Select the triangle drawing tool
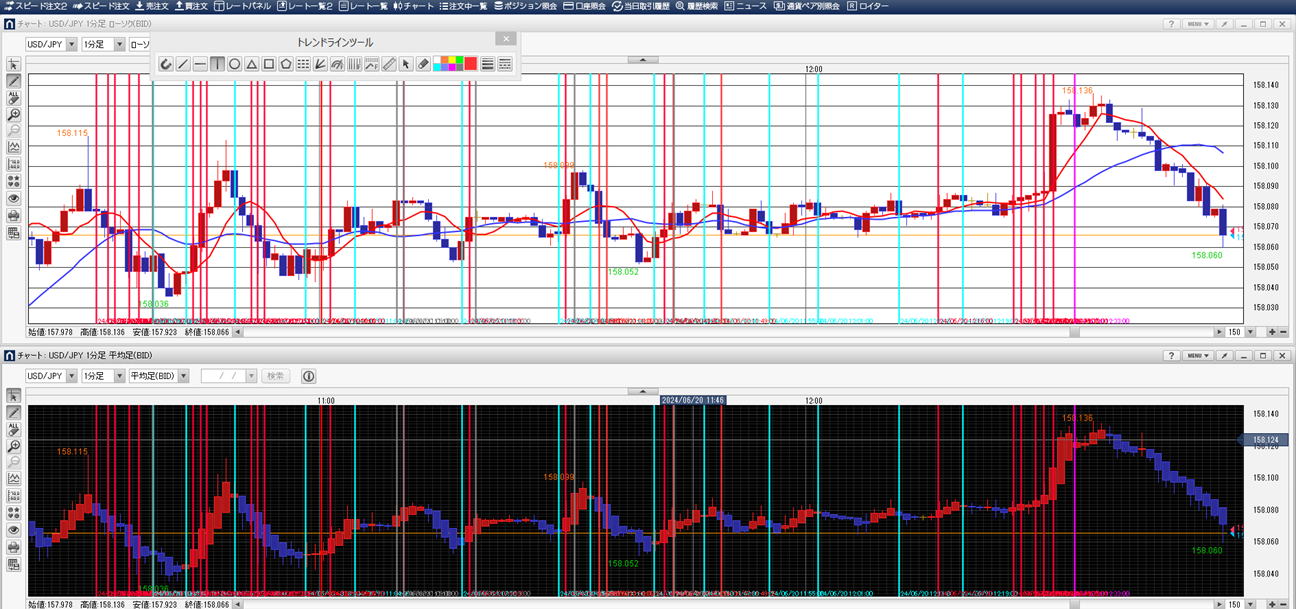1296x609 pixels. pos(251,64)
